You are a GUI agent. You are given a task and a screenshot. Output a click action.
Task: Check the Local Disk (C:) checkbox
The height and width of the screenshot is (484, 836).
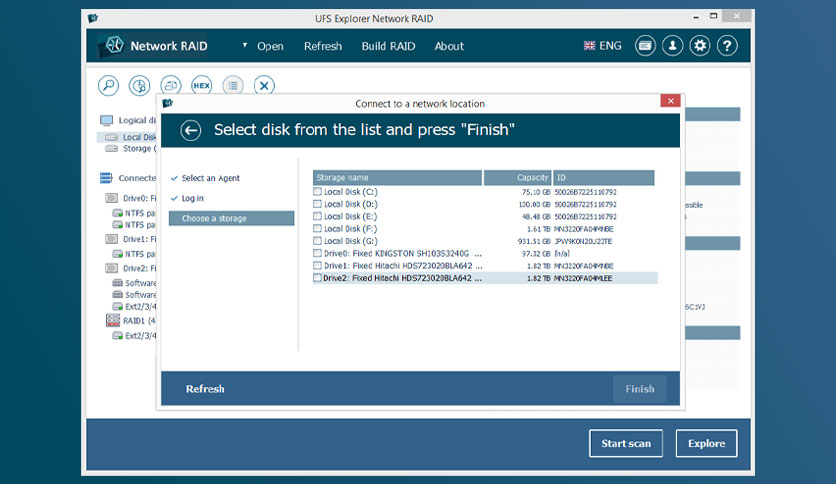(317, 191)
